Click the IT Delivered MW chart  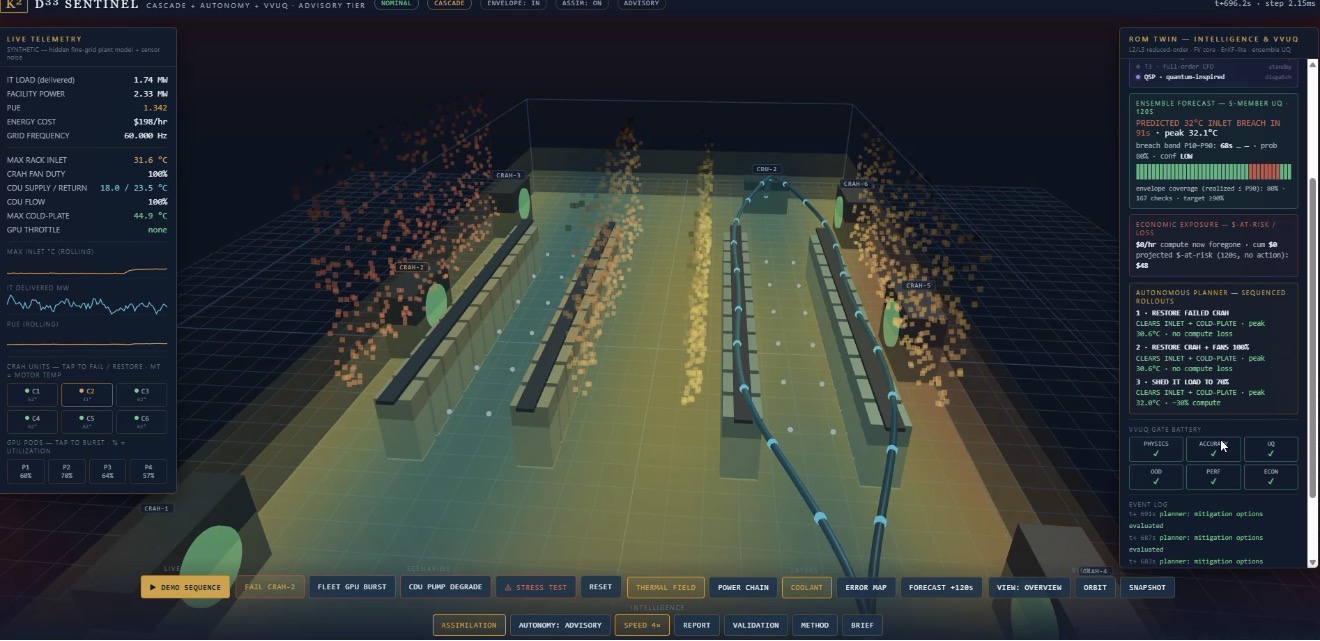(87, 305)
